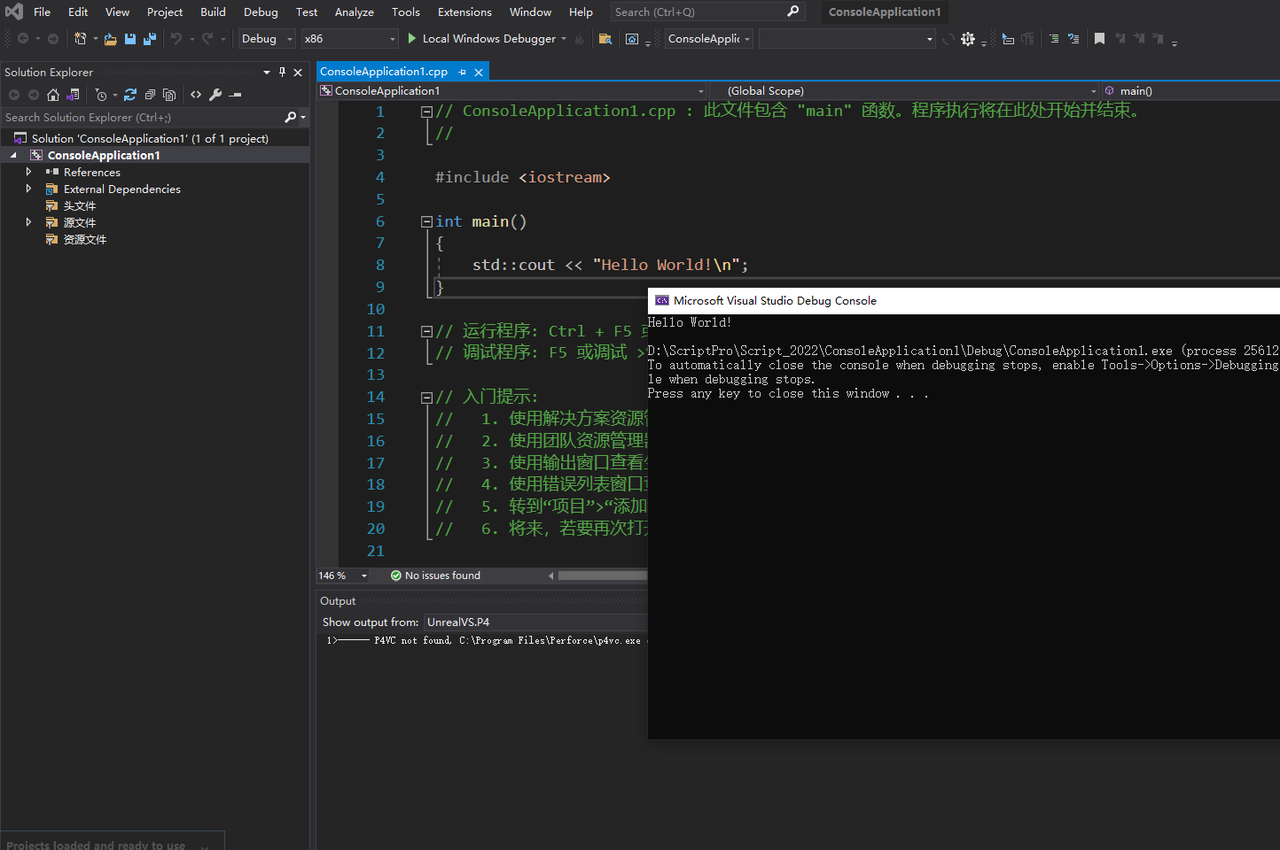Click the gear settings icon in toolbar
Image resolution: width=1280 pixels, height=850 pixels.
(968, 39)
